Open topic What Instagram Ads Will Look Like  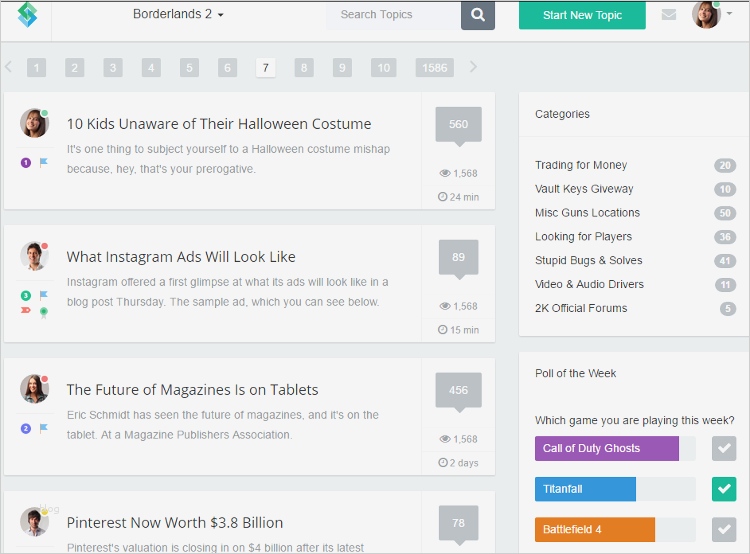click(x=181, y=257)
